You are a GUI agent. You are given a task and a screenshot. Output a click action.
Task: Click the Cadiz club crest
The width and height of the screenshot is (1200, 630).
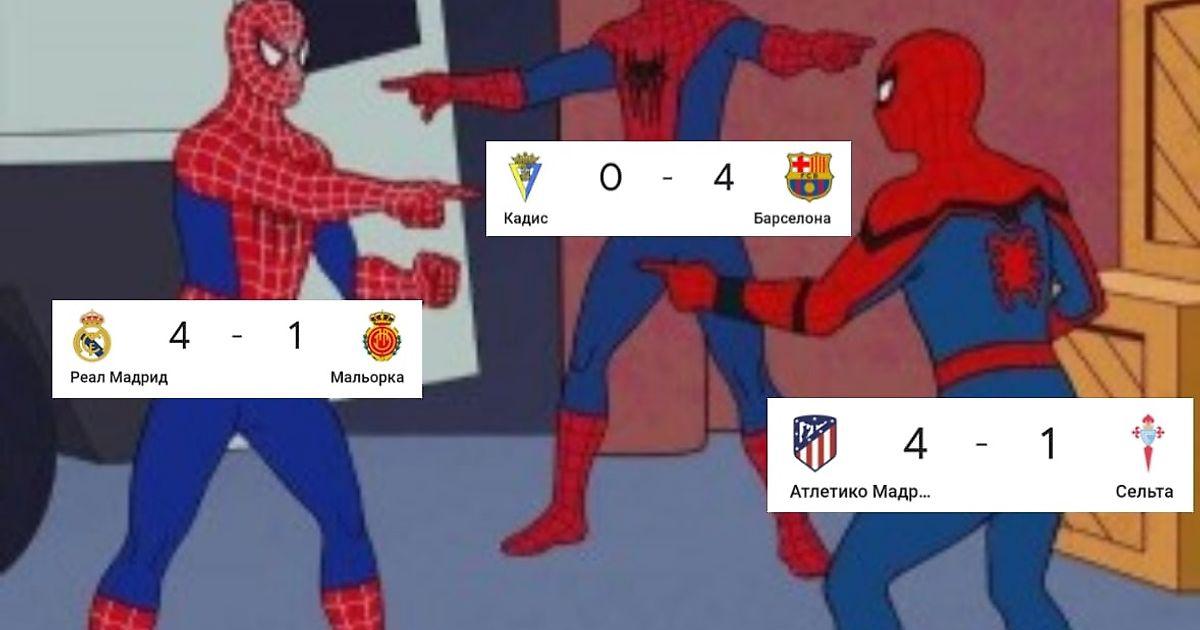tap(525, 177)
